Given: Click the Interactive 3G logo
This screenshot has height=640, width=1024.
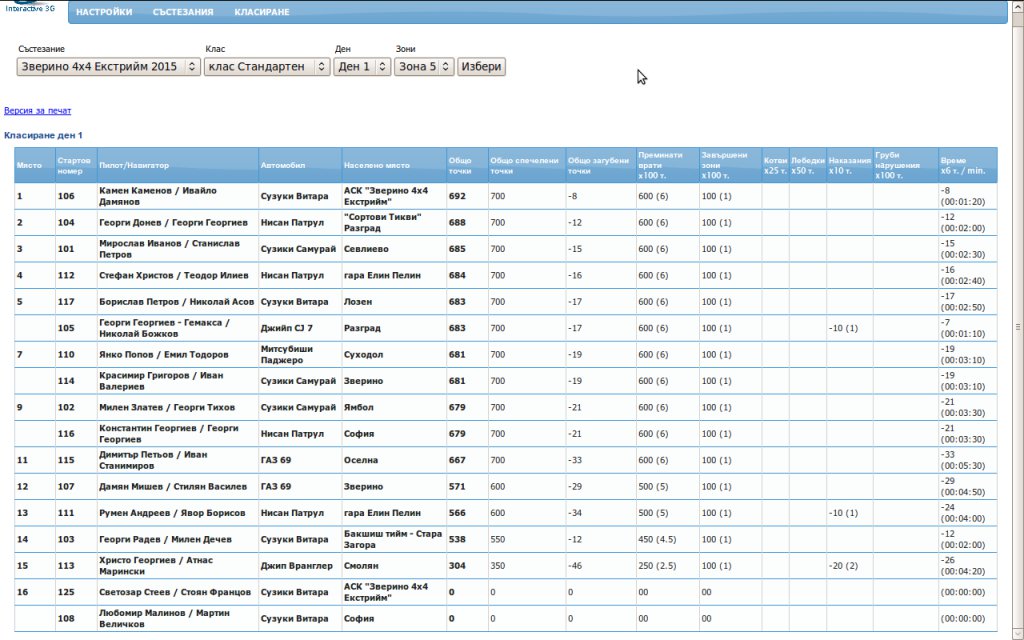Looking at the screenshot, I should click(x=28, y=10).
